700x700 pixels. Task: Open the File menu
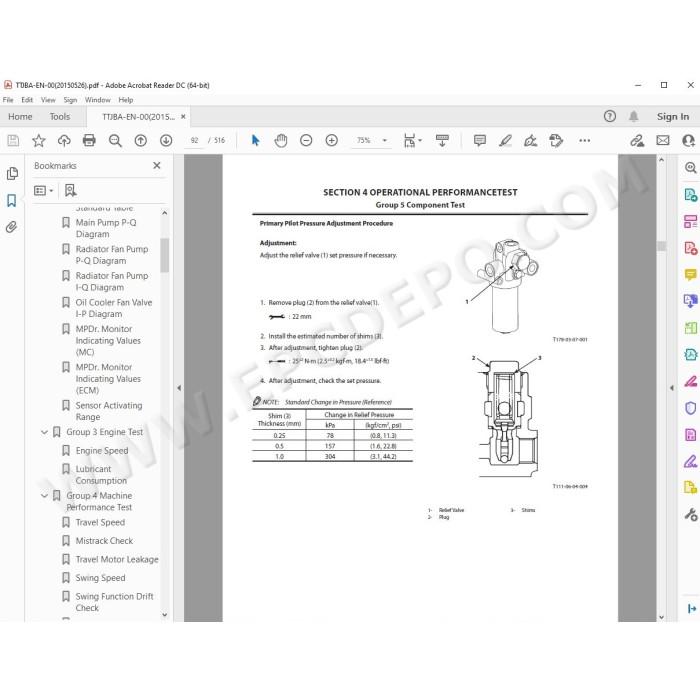point(8,100)
